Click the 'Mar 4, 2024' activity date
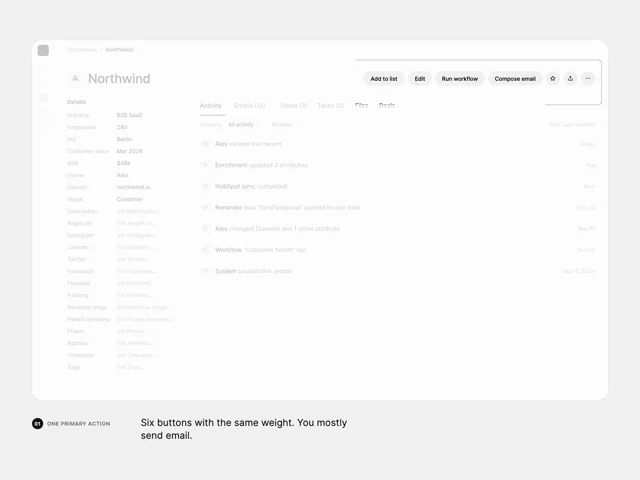640x480 pixels. click(x=579, y=271)
